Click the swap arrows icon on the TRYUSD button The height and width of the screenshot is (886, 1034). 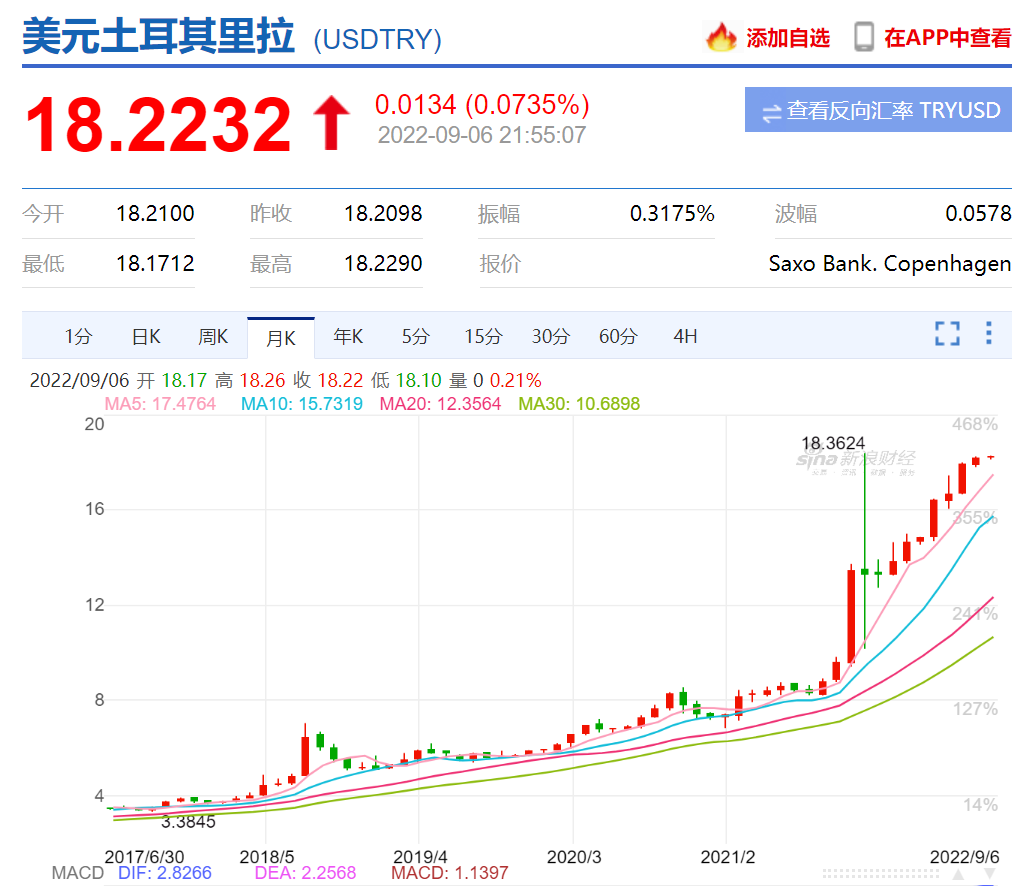click(770, 110)
